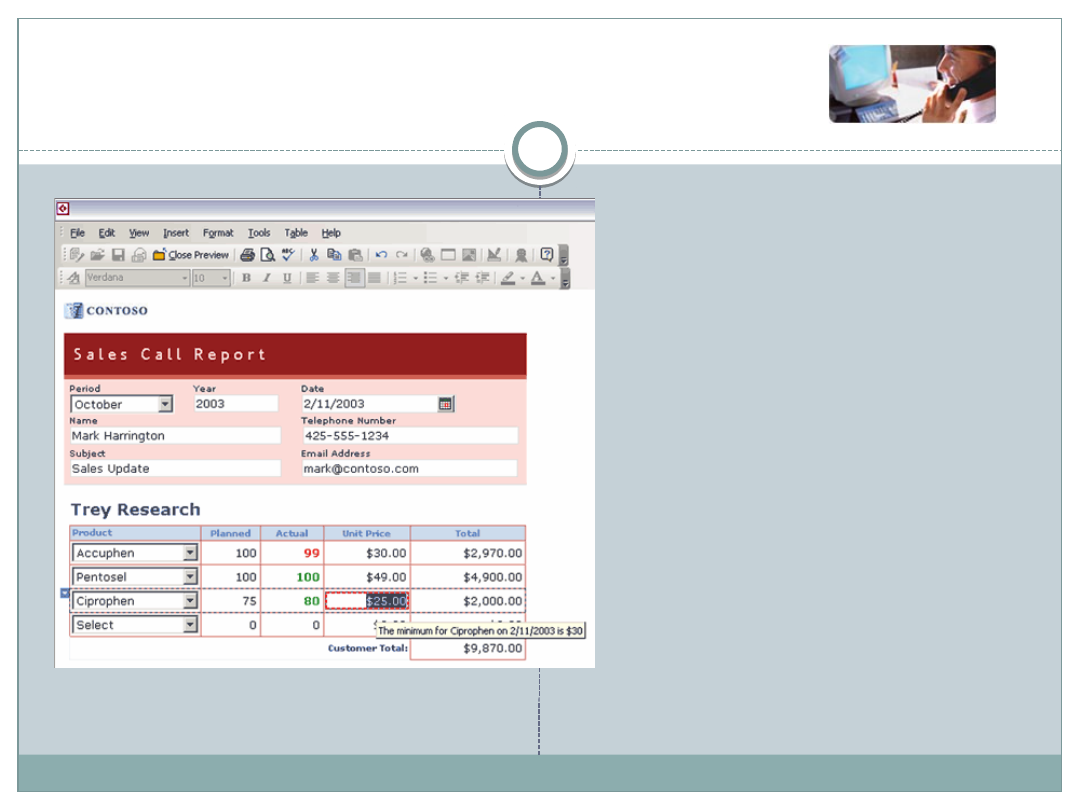Click the Undo arrow icon

381,255
